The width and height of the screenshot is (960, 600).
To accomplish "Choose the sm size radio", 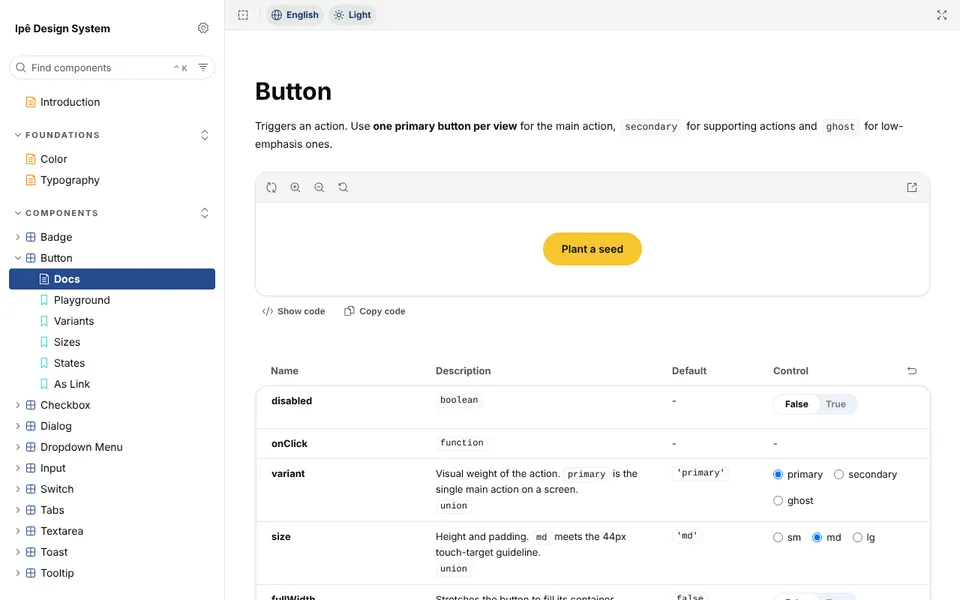I will click(x=778, y=538).
